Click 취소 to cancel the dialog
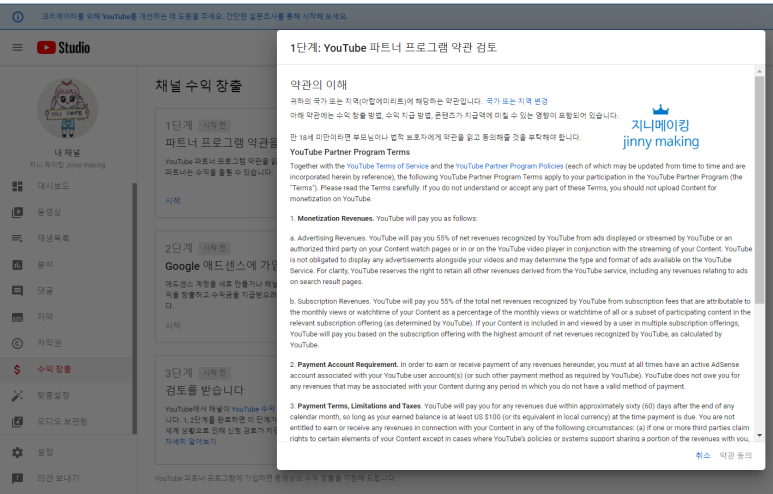The height and width of the screenshot is (494, 773). (703, 455)
